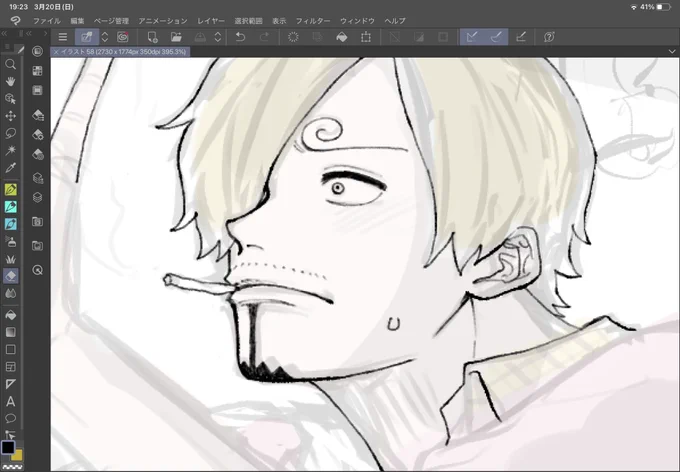Open the Tool Property palette icon
This screenshot has height=472, width=680.
coord(38,134)
